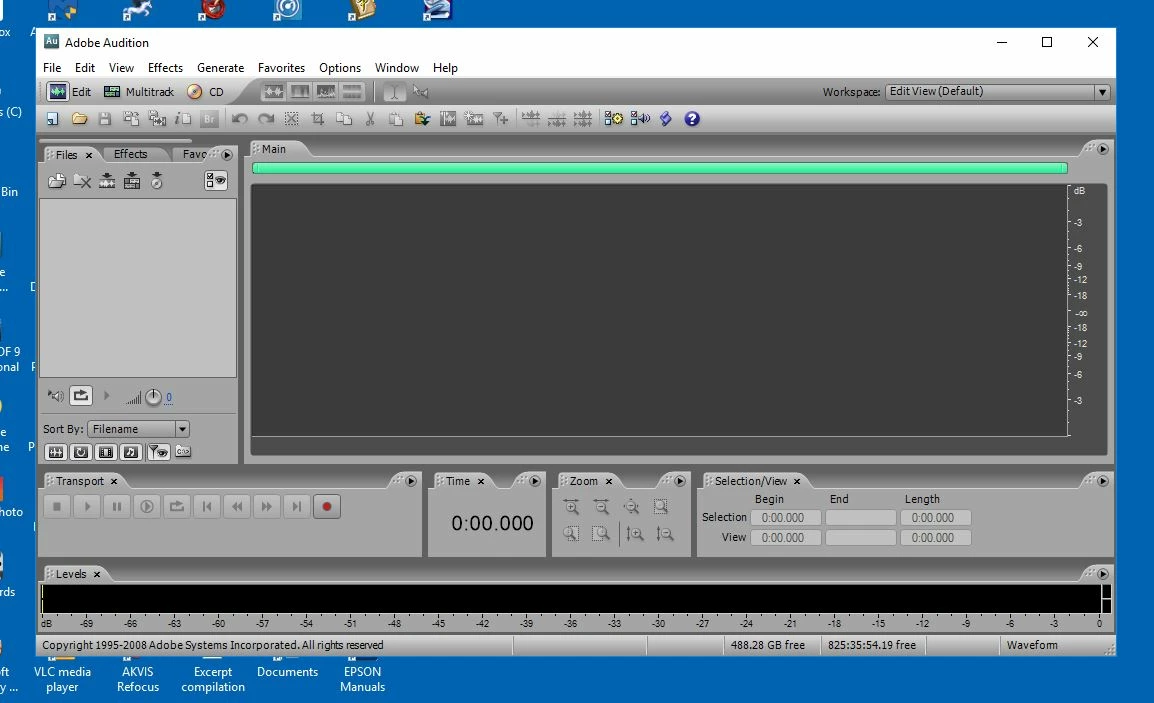Select the Time Selection tool
The width and height of the screenshot is (1154, 703).
click(x=394, y=92)
